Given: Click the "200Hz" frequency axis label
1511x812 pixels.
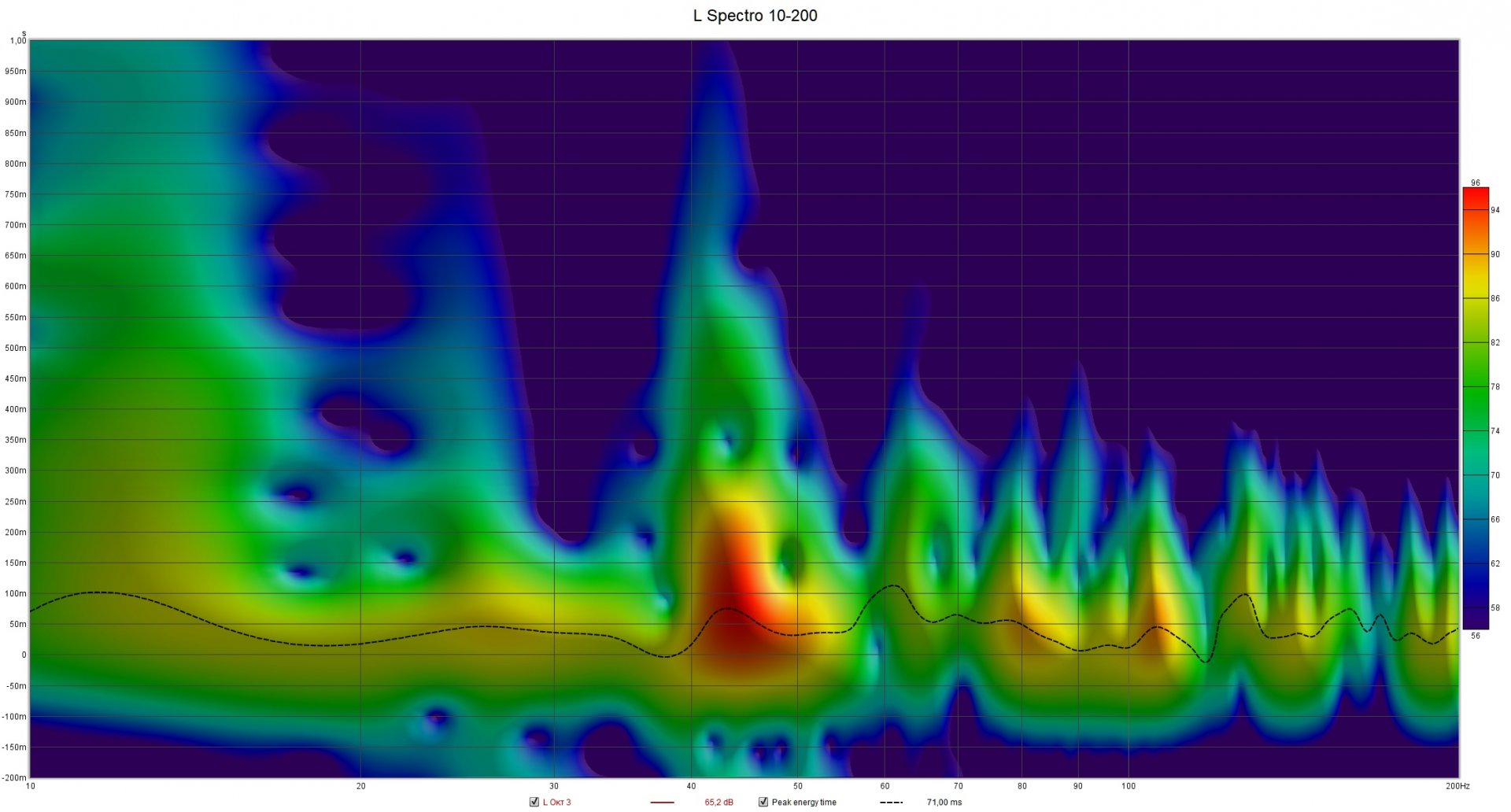Looking at the screenshot, I should click(x=1457, y=786).
